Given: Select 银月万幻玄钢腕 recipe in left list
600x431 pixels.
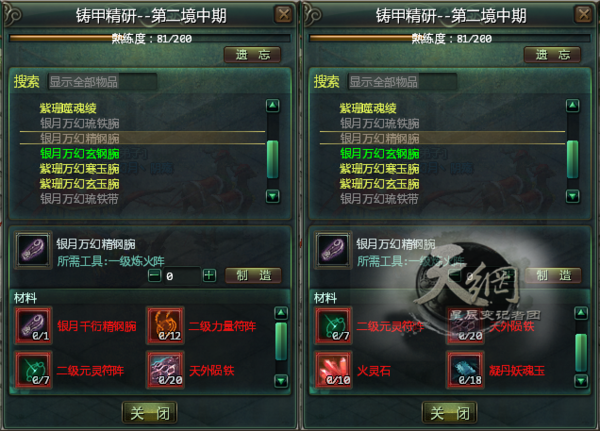Looking at the screenshot, I should click(x=80, y=153).
